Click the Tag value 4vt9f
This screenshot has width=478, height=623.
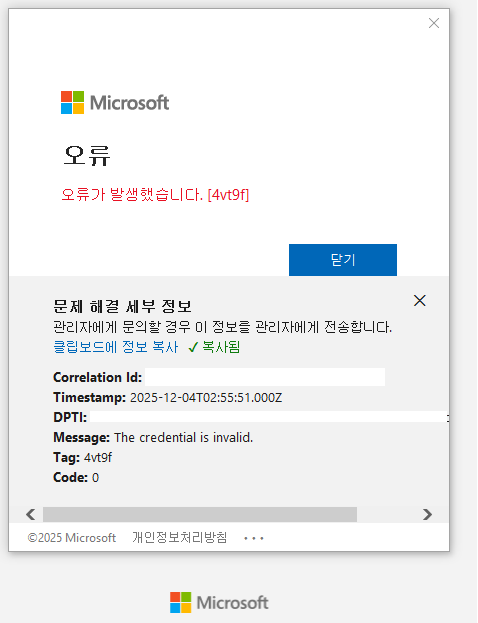pos(98,457)
